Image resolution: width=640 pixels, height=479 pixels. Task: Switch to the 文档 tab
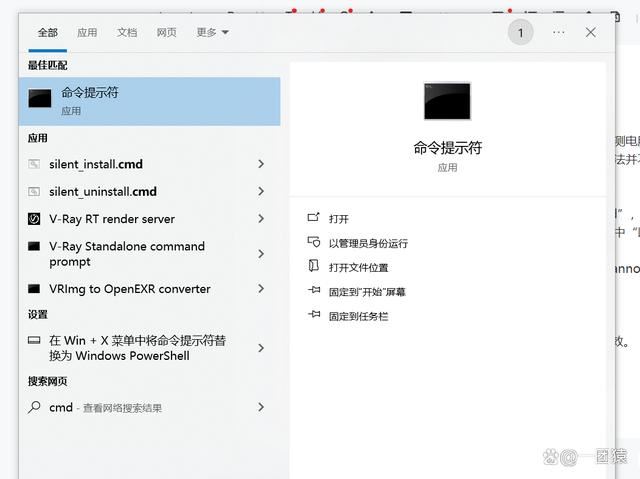click(127, 32)
